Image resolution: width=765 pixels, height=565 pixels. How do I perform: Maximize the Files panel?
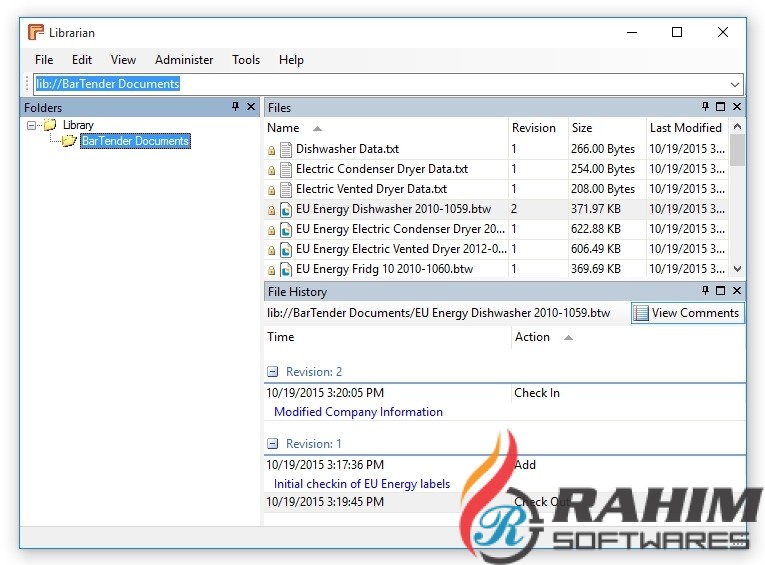721,107
